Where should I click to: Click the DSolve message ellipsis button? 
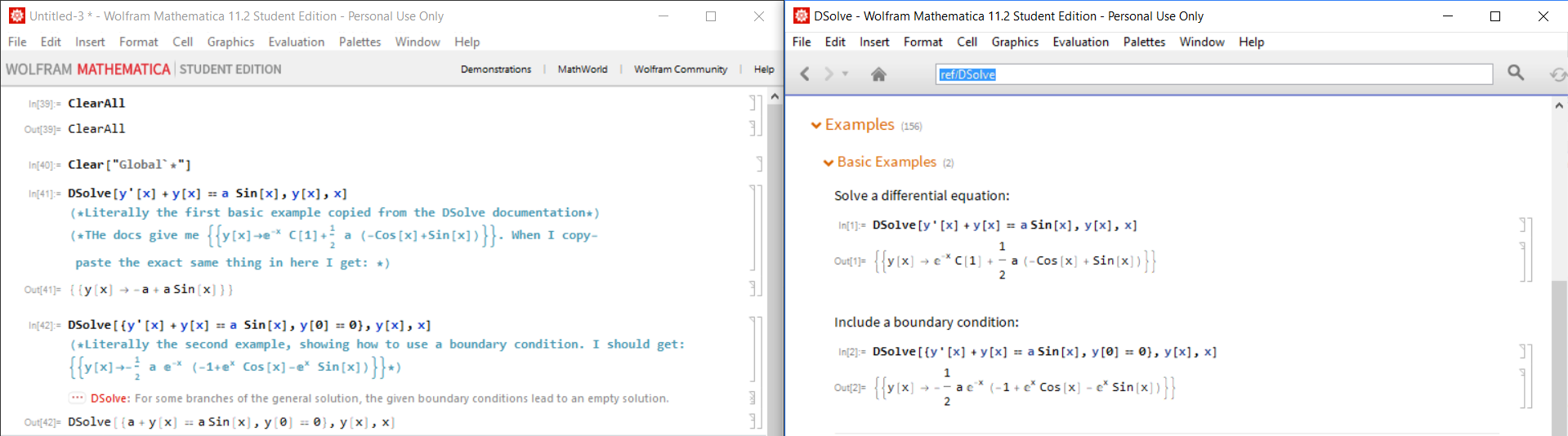[x=78, y=398]
